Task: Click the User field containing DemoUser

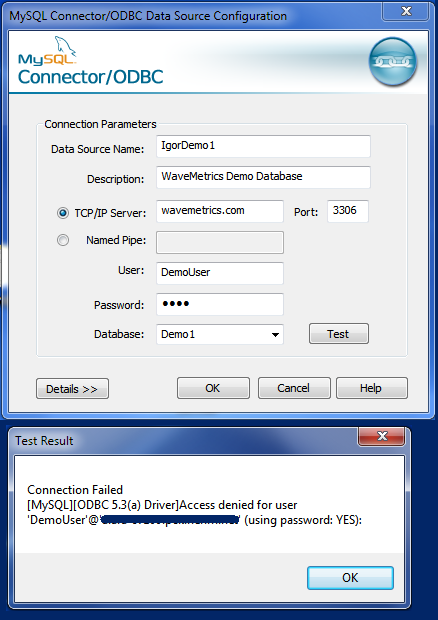Action: pos(220,273)
